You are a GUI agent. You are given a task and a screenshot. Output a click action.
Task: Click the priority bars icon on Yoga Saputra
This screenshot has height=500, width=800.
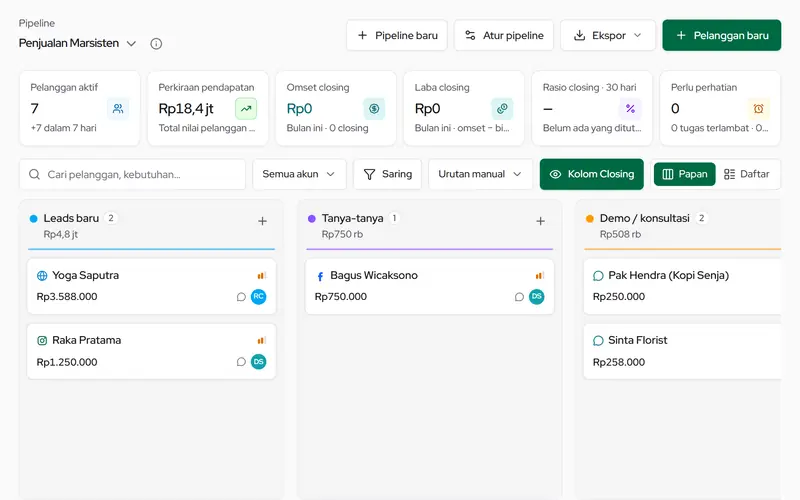click(262, 276)
